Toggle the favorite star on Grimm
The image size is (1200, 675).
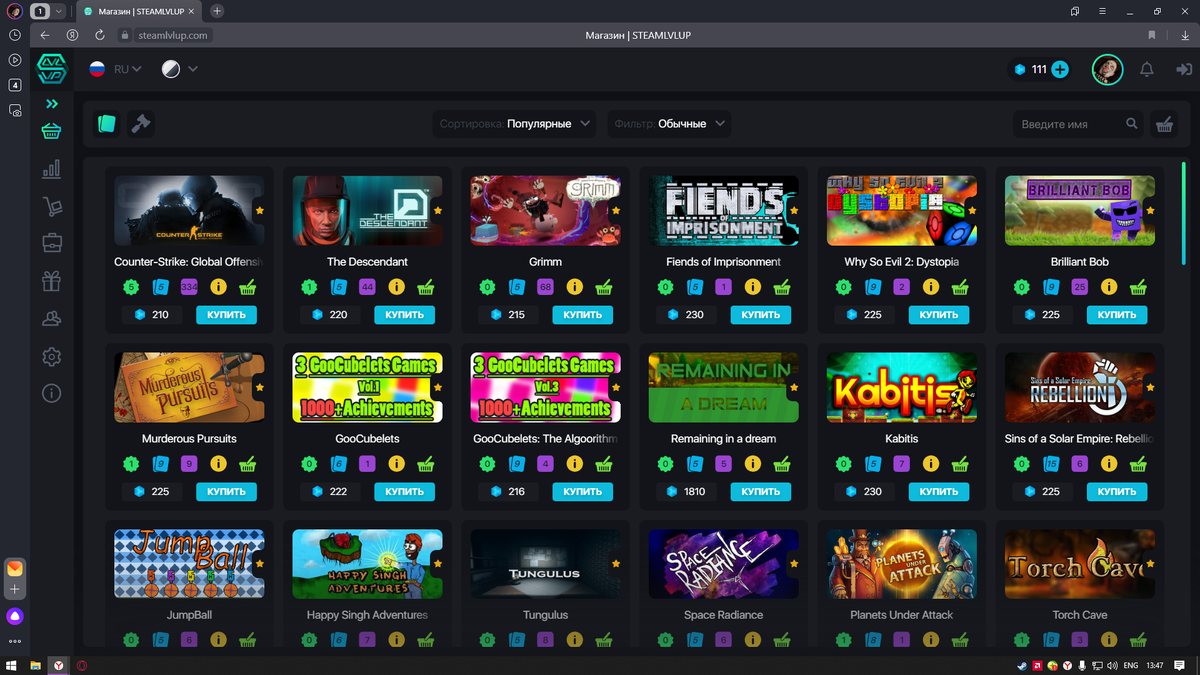[616, 211]
